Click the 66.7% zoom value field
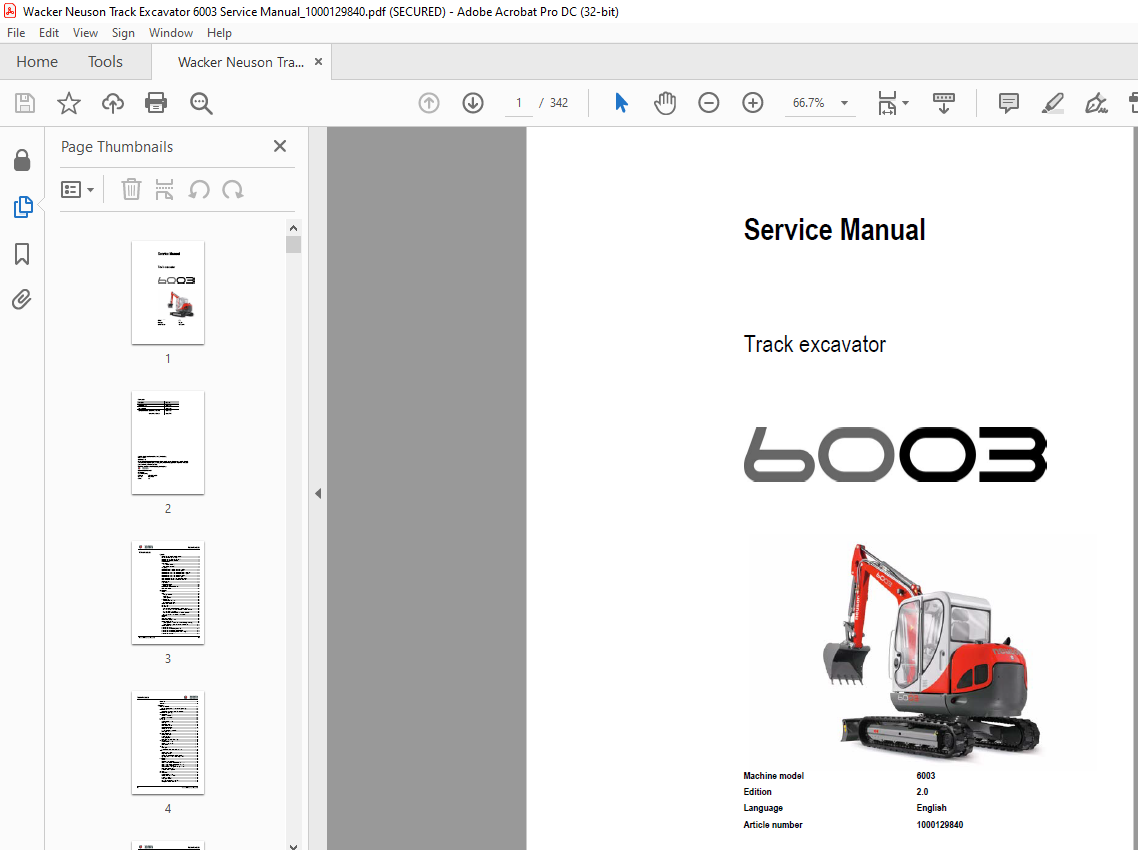 tap(809, 103)
